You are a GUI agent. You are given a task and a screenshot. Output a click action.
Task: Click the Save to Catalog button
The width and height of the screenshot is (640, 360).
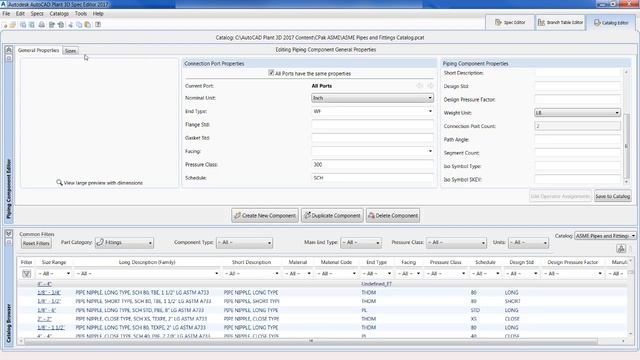613,196
